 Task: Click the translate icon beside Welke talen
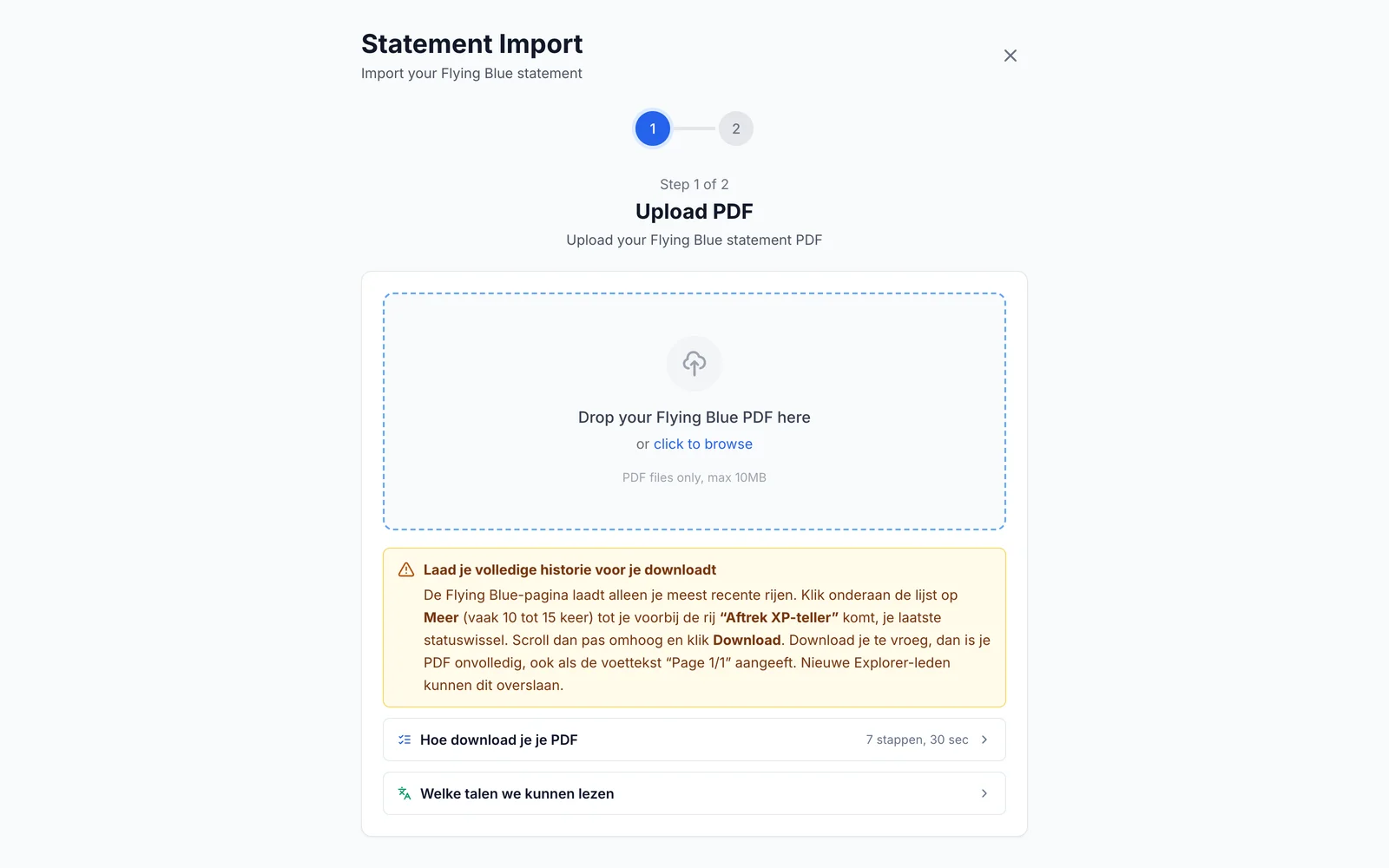[405, 793]
